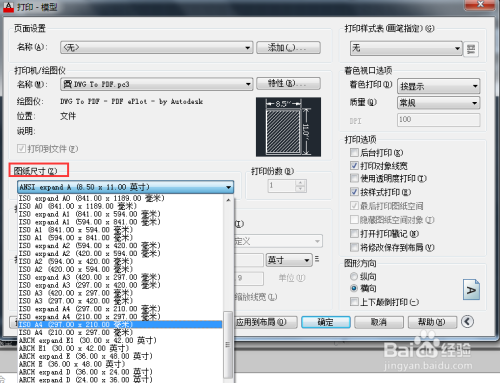This screenshot has height=383, width=500.
Task: Choose 'ISO expand A1 (841.00 x 594.00 毫米)'
Action: pos(120,214)
